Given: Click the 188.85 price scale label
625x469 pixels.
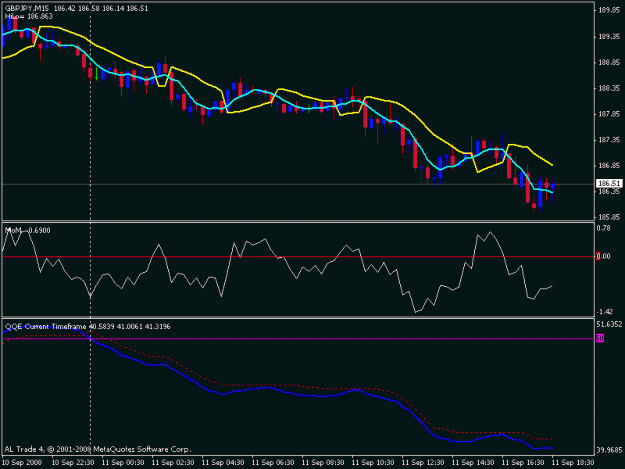Looking at the screenshot, I should tap(609, 62).
